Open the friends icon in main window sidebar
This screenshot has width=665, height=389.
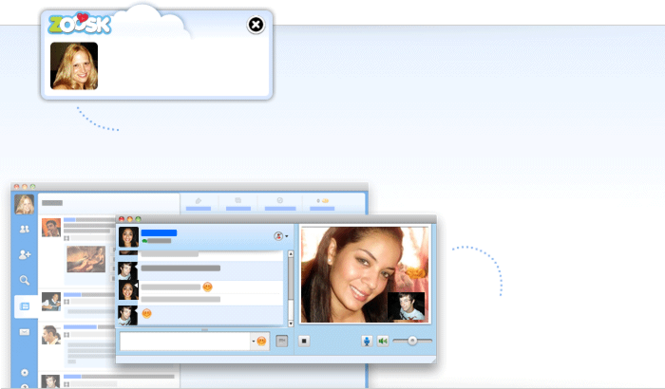pyautogui.click(x=25, y=229)
